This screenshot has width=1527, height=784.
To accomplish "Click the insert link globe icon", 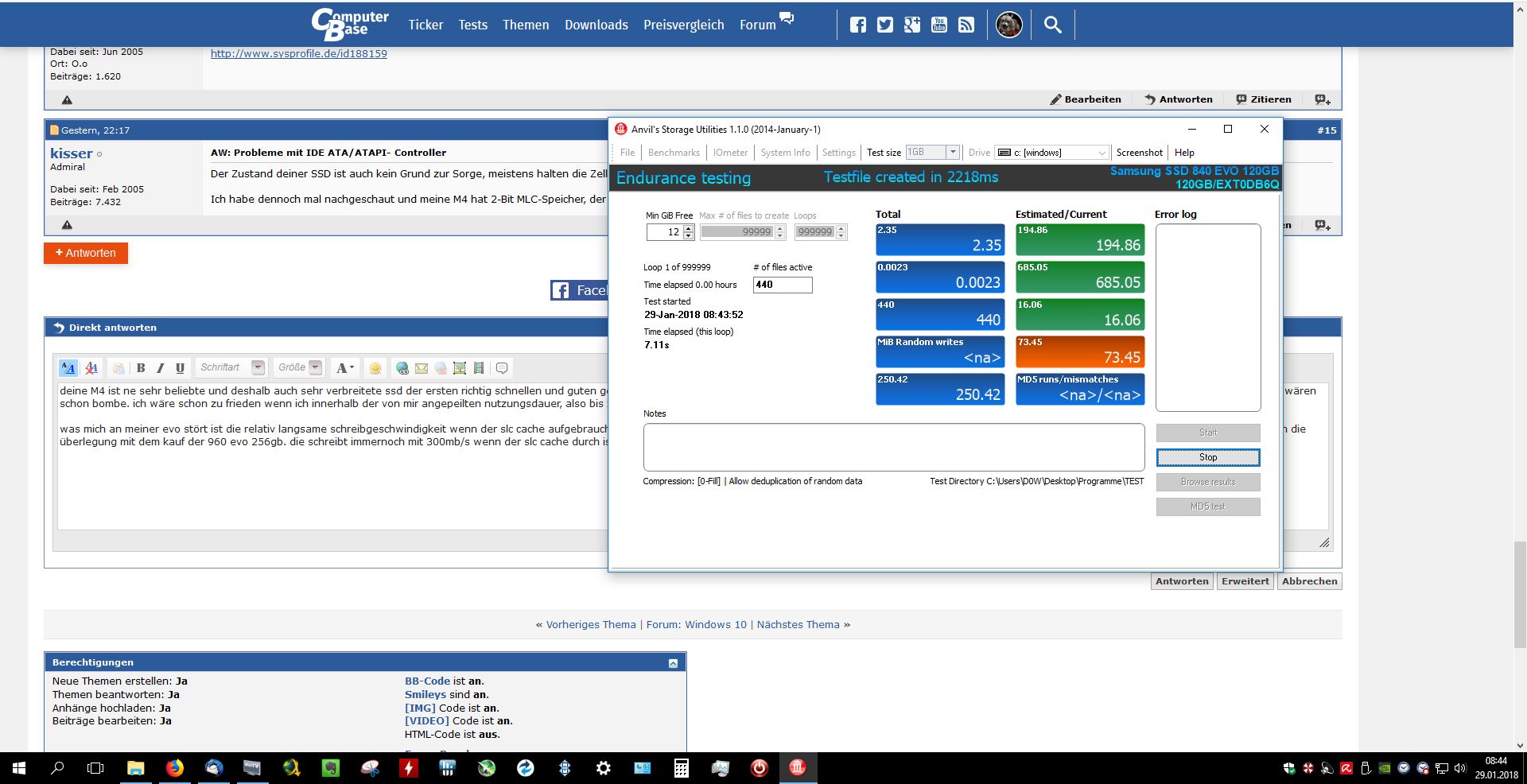I will click(402, 367).
